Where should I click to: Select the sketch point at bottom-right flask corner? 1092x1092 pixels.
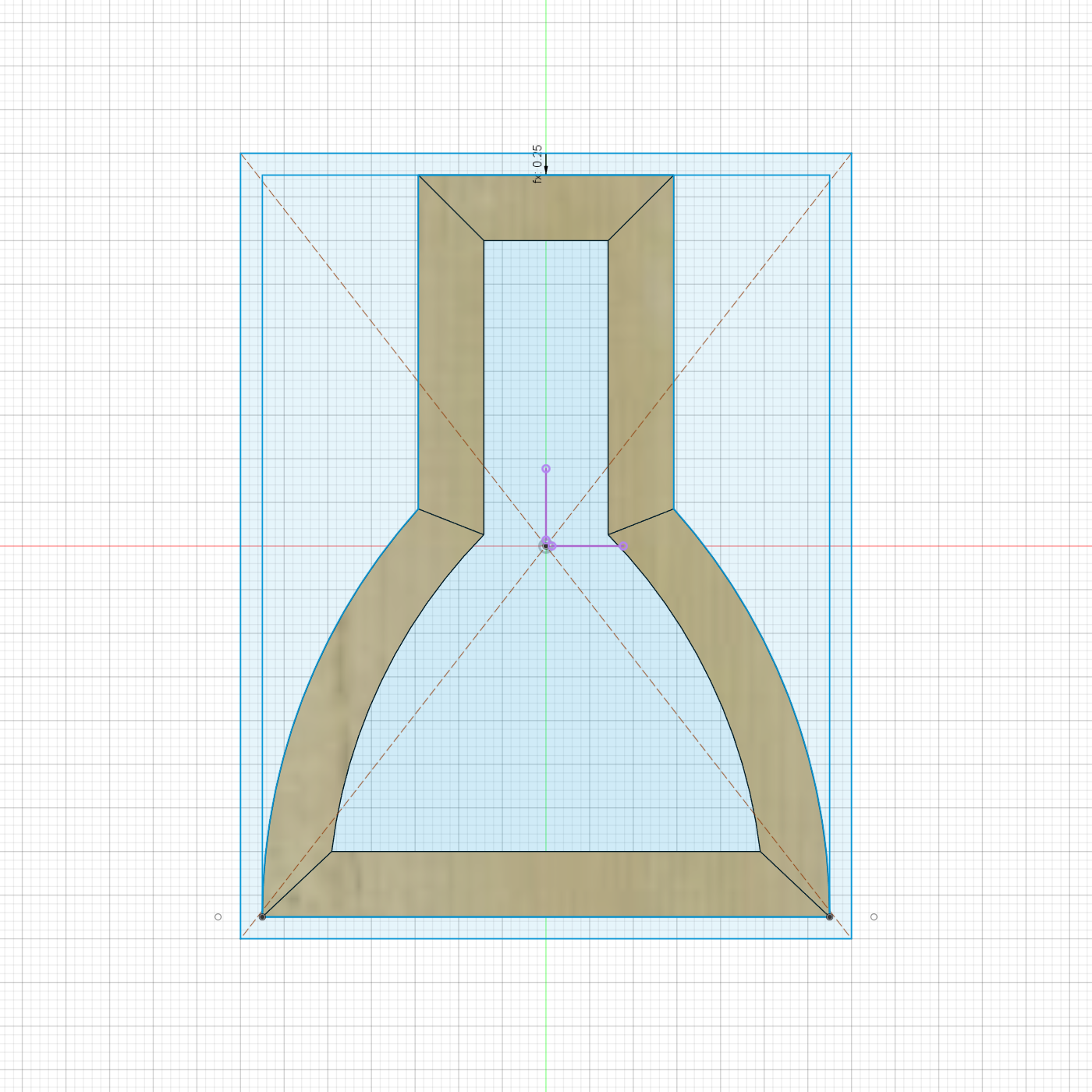pos(830,916)
